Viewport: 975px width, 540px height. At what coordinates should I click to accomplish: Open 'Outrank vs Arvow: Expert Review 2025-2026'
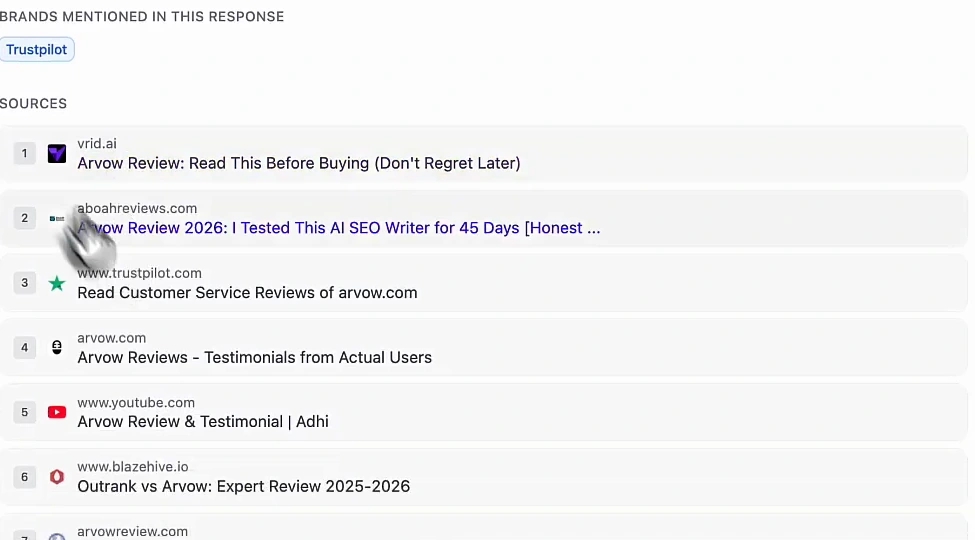pos(243,486)
